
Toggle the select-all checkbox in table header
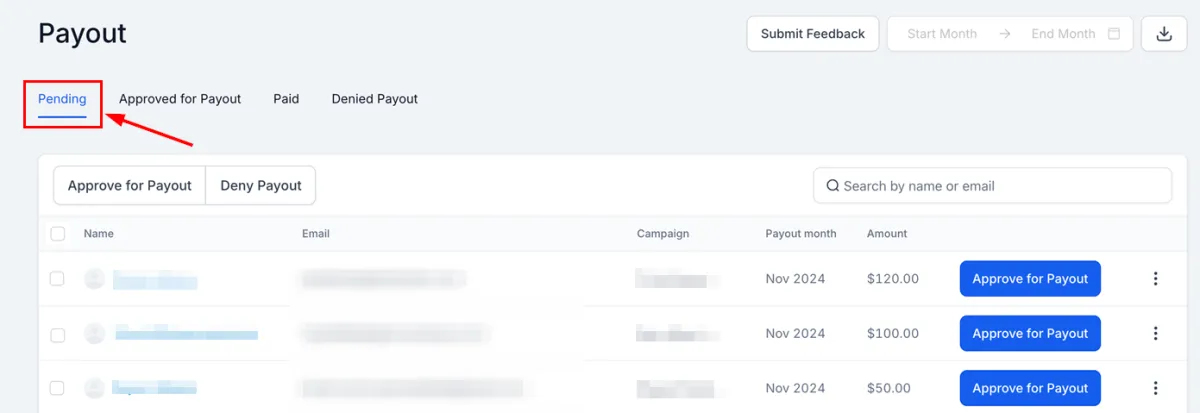[58, 234]
